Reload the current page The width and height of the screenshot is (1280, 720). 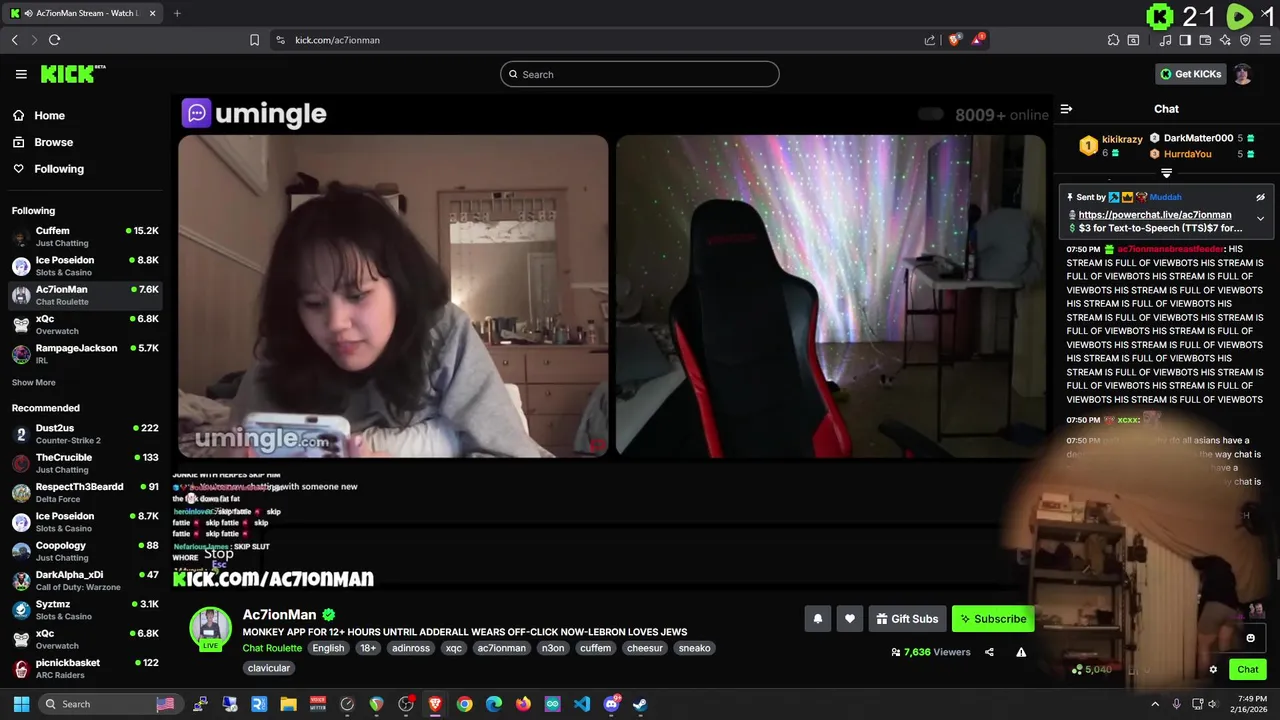click(54, 40)
